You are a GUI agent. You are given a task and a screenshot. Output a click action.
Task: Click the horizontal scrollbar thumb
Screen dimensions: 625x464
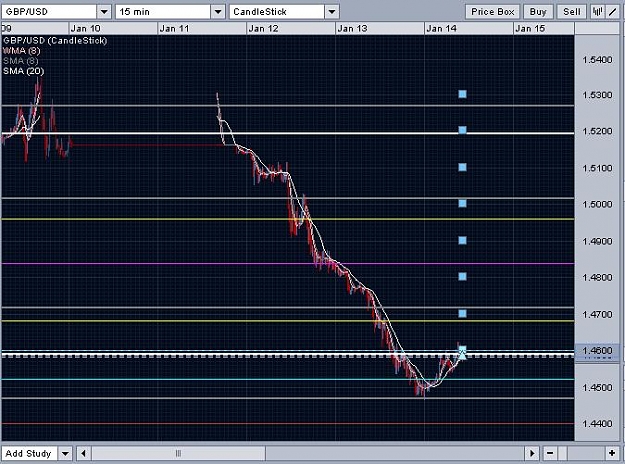(178, 453)
